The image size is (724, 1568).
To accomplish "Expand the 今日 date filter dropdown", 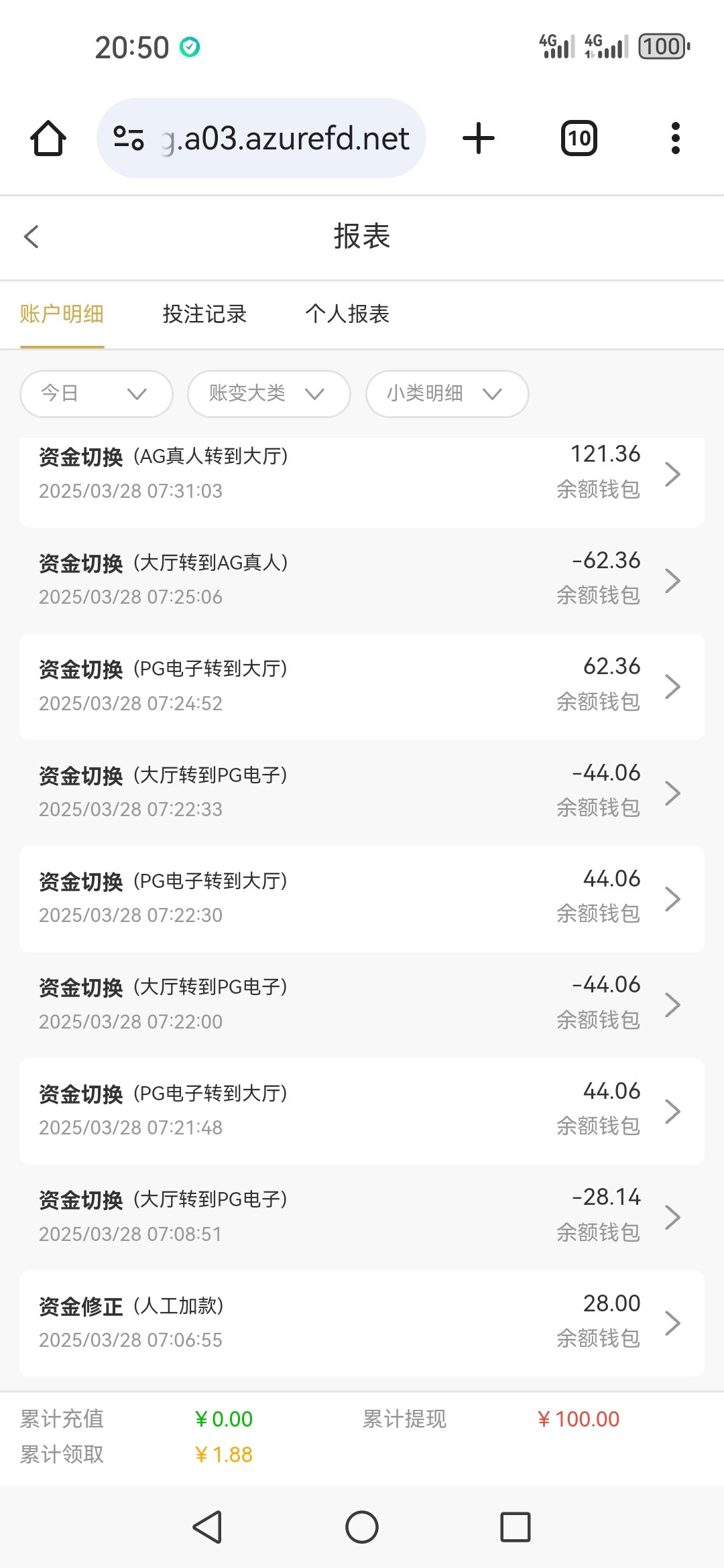I will (x=97, y=394).
